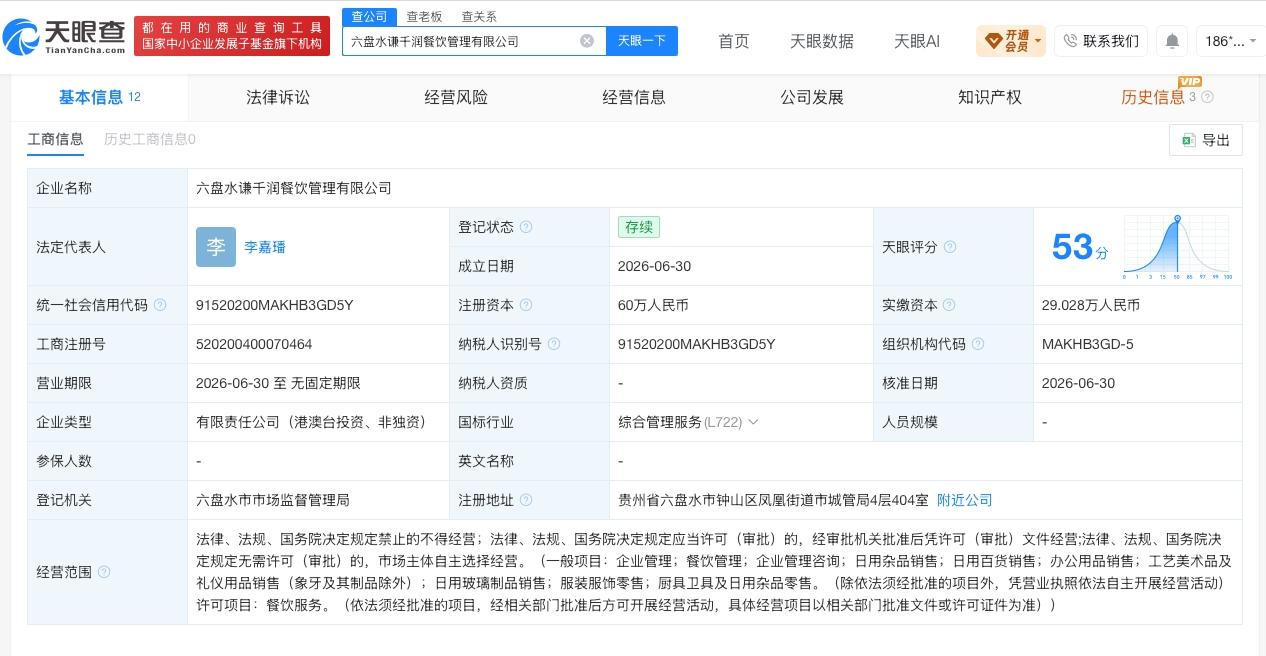1266x656 pixels.
Task: Click company name 六盘水谦千润餐饮管理有限公司 in table
Action: click(x=294, y=188)
